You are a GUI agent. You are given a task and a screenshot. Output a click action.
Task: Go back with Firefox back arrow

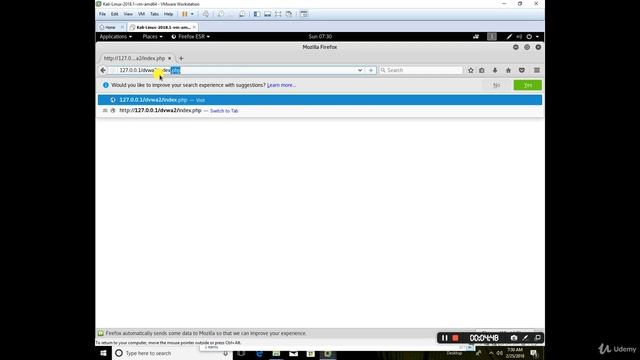click(103, 70)
